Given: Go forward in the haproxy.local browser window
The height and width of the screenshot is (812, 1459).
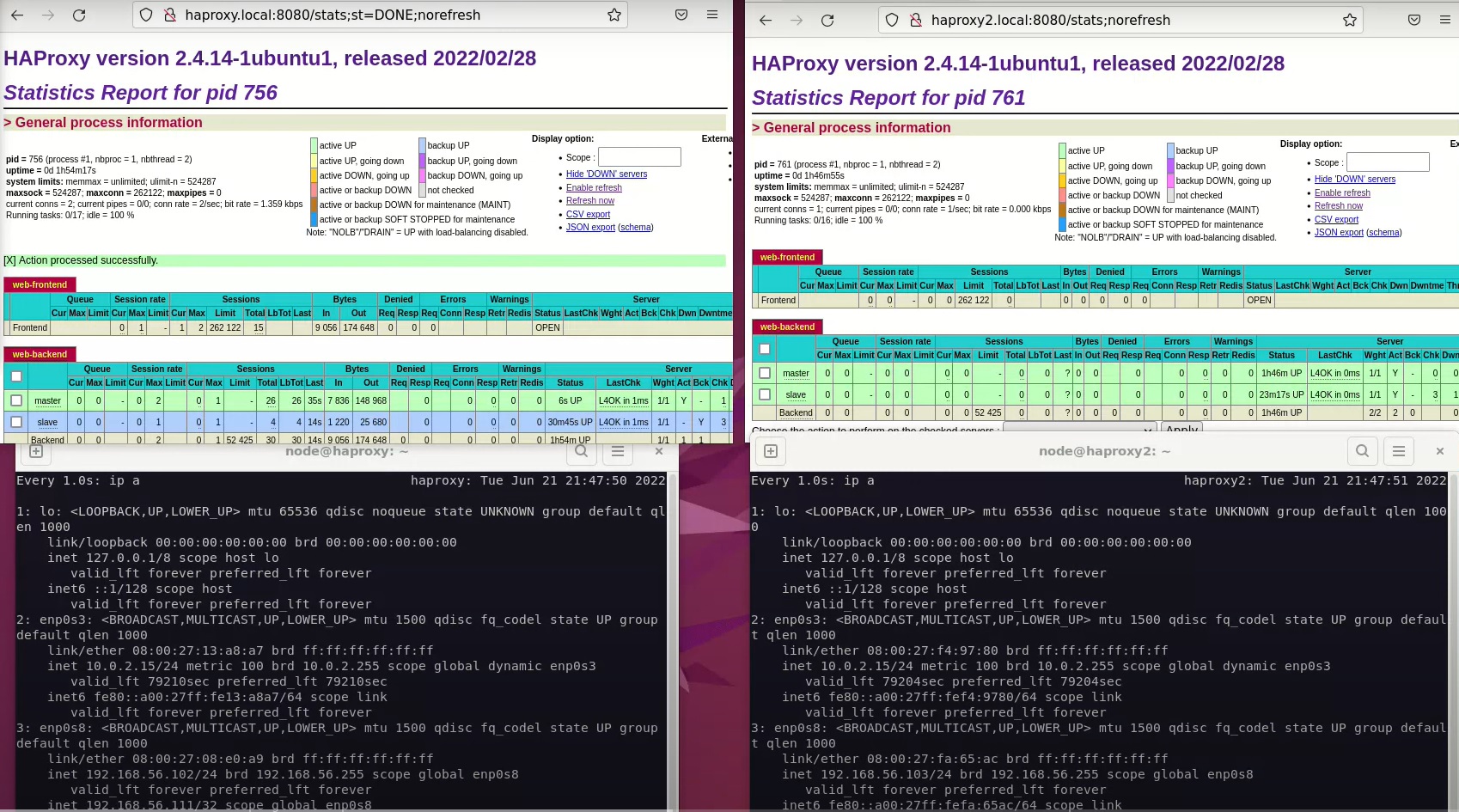Looking at the screenshot, I should coord(48,15).
